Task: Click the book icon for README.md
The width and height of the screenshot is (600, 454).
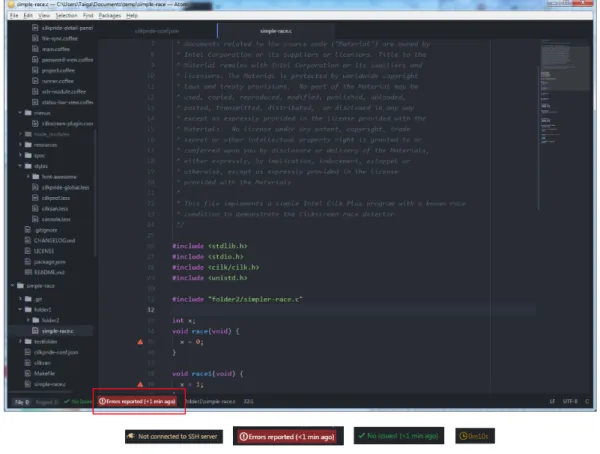Action: [x=28, y=272]
